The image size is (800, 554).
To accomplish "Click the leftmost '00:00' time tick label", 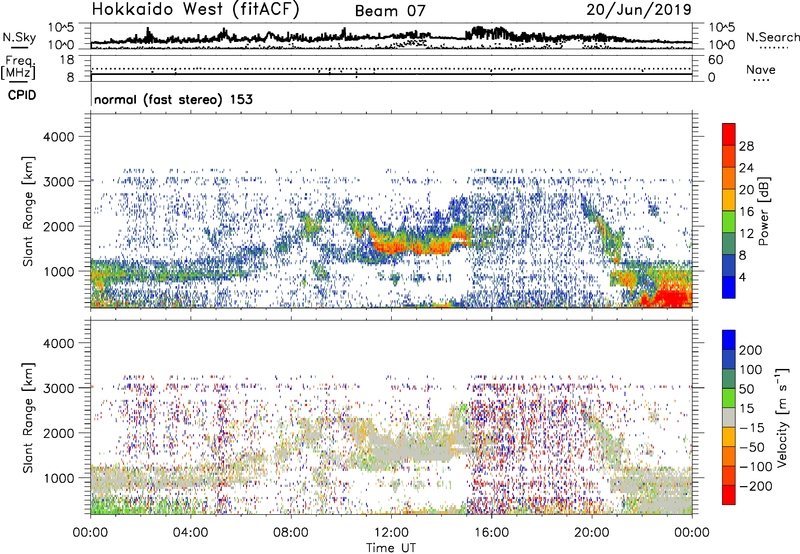I will (x=90, y=533).
